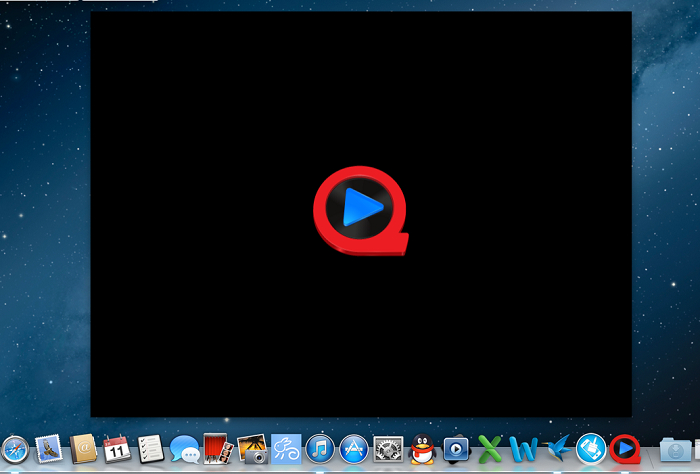Open the blue phone cleaner app icon
Image resolution: width=700 pixels, height=474 pixels.
pyautogui.click(x=591, y=449)
